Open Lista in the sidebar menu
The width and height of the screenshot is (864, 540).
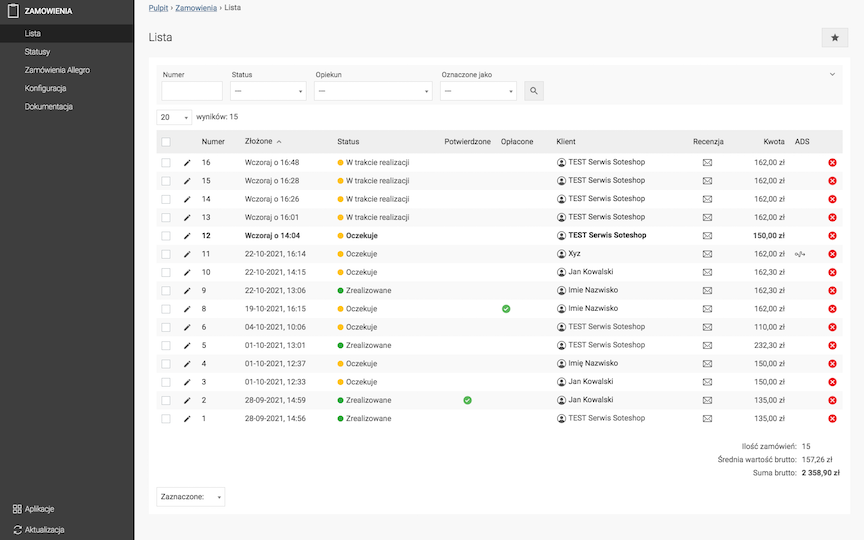[67, 34]
